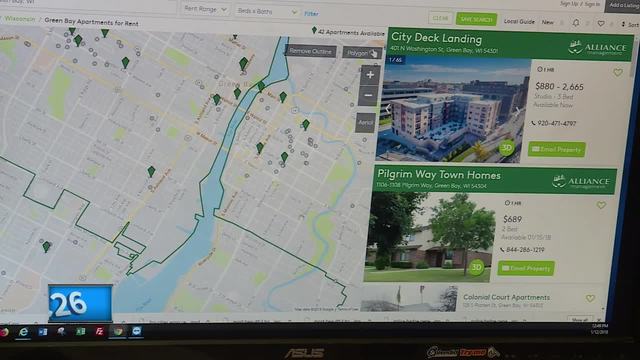The width and height of the screenshot is (640, 360).
Task: Open saved favorites heart in header
Action: point(601,24)
